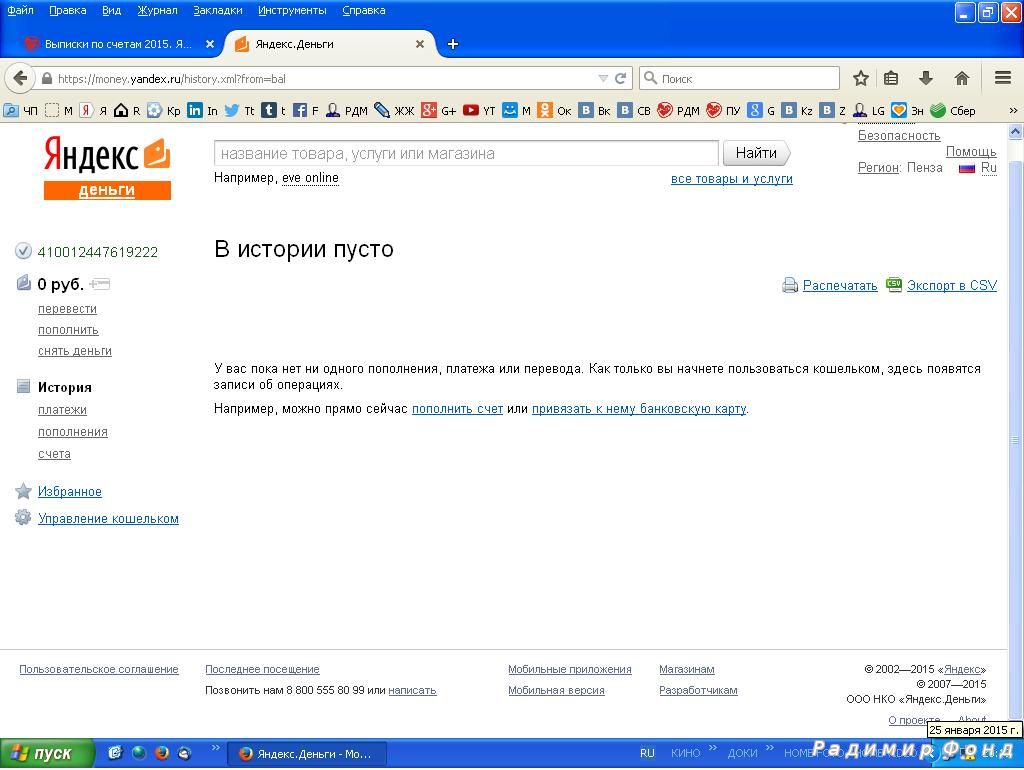This screenshot has width=1024, height=770.
Task: Open the URL bar history dropdown arrow
Action: click(603, 78)
